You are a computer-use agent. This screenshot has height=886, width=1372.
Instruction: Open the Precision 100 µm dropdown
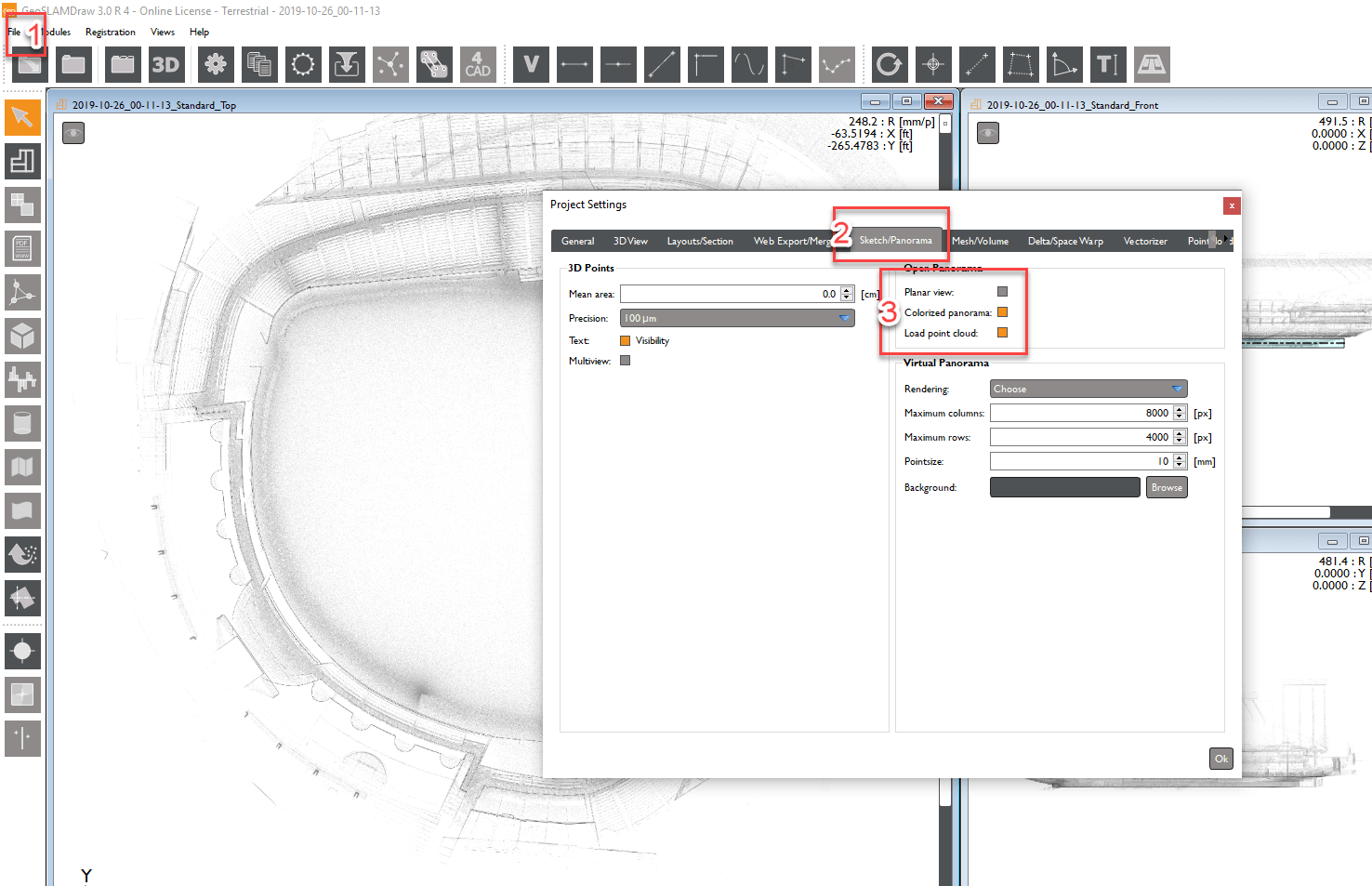(736, 318)
